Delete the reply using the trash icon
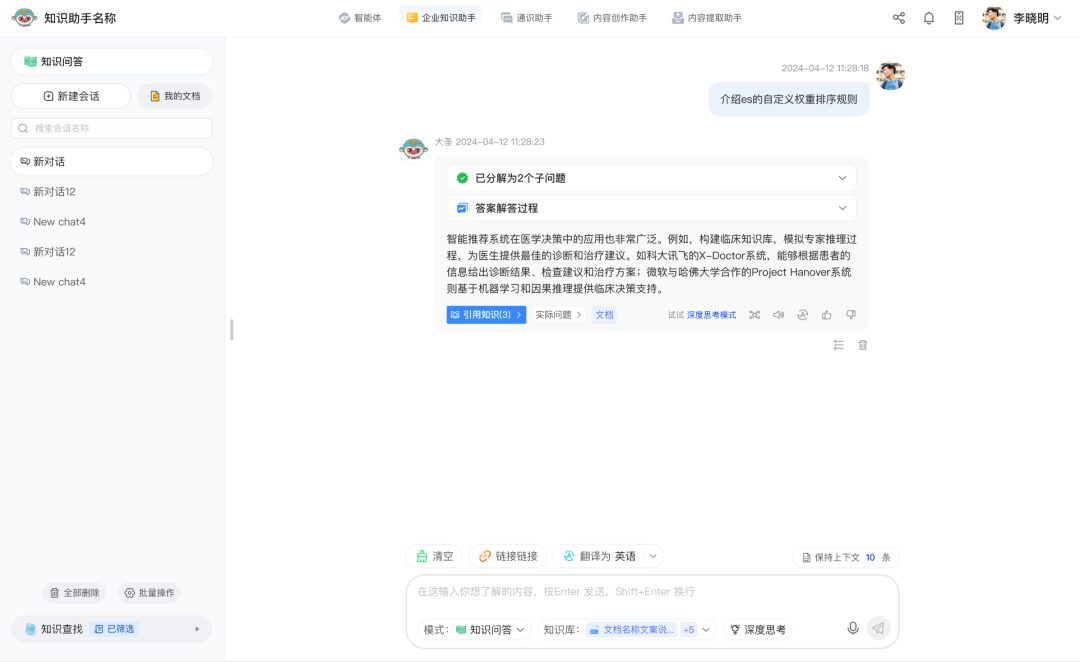This screenshot has height=662, width=1080. (863, 345)
